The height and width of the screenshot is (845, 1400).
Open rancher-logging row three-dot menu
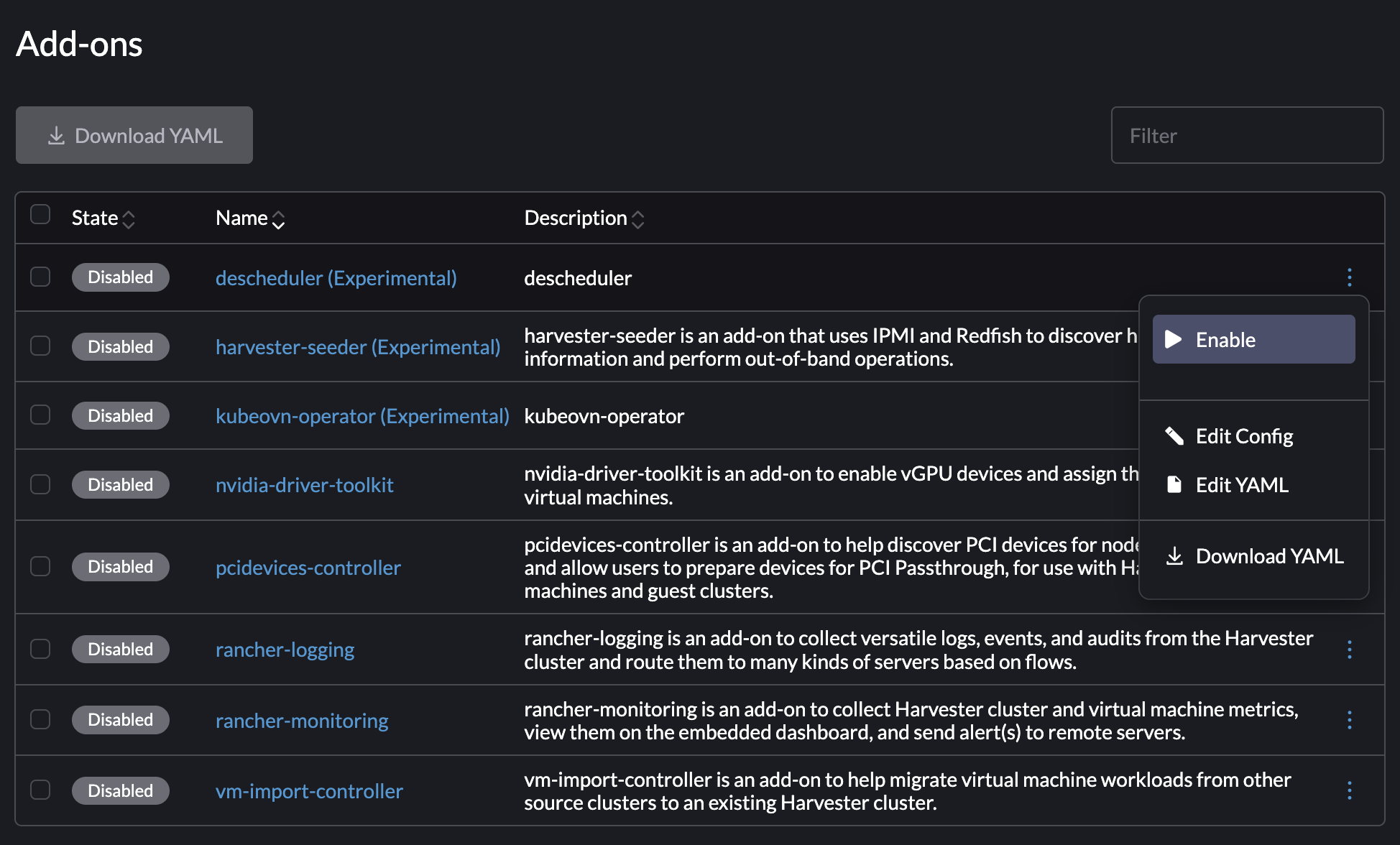(x=1349, y=650)
